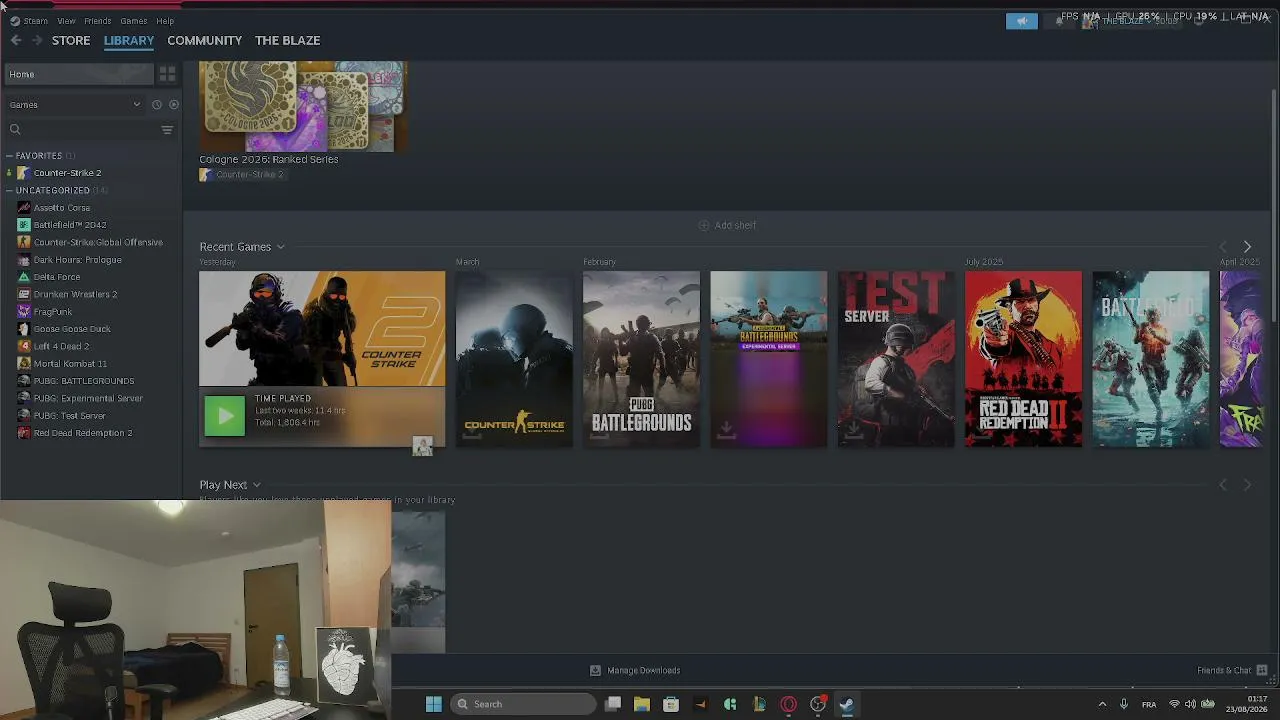
Task: Click the Counter-Strike 2 link under the news card
Action: click(249, 175)
